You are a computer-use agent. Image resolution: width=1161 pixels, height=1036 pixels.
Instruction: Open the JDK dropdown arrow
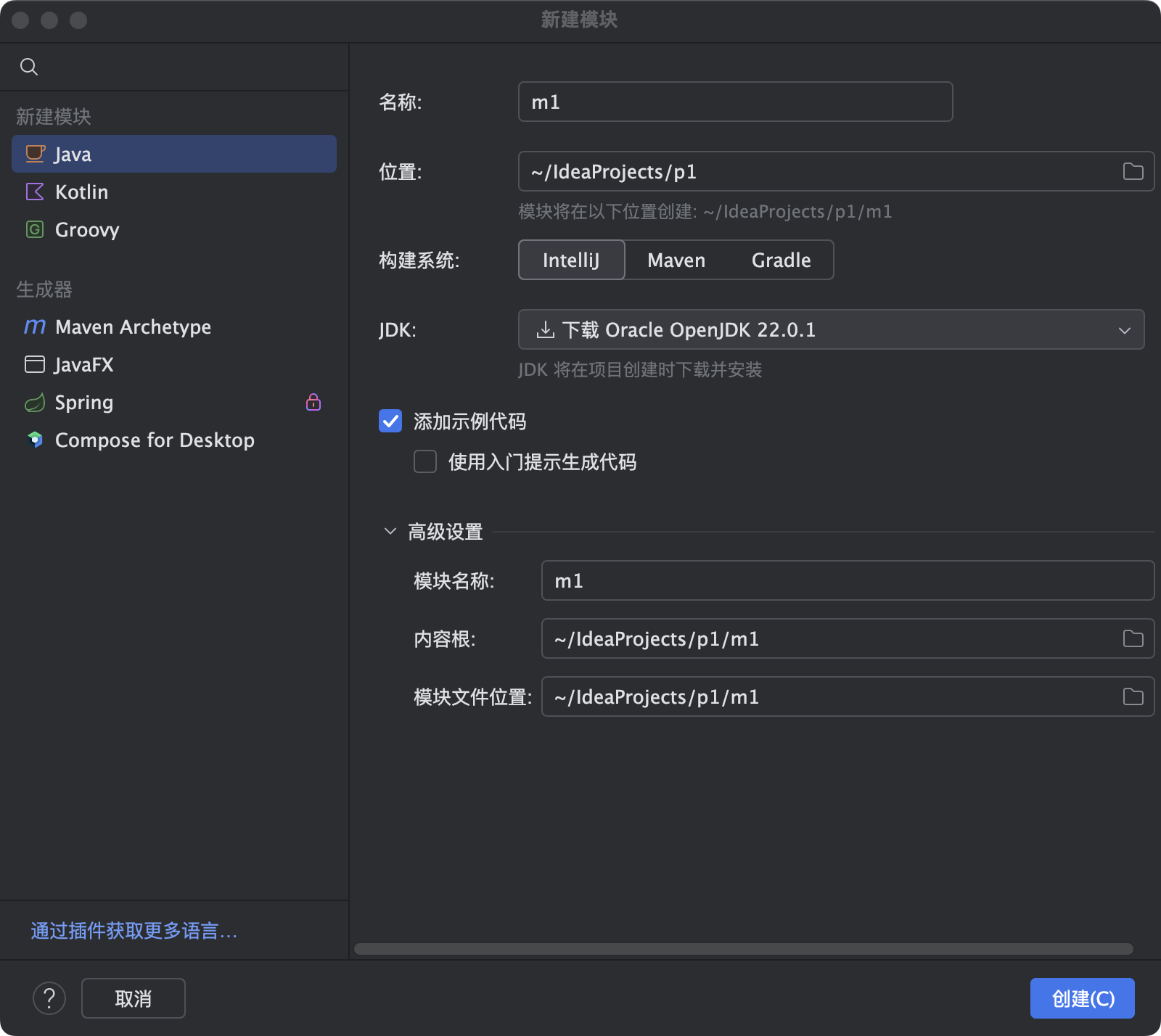click(1125, 330)
